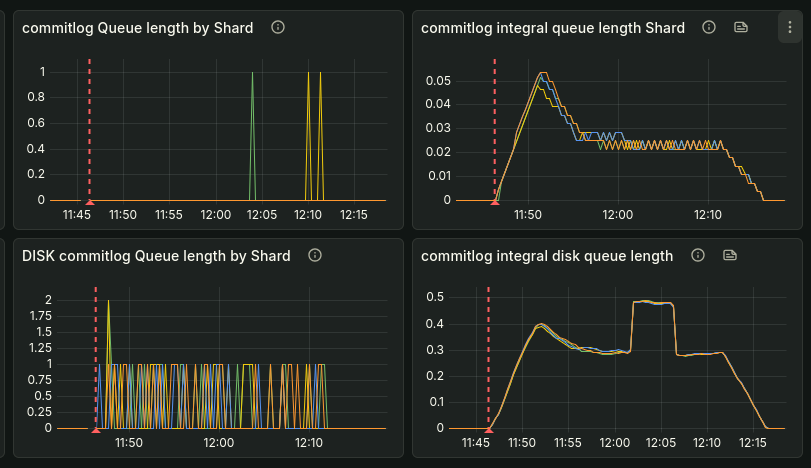Click yellow spike reaching 2 in DISK commitlog chart
Viewport: 811px width, 468px height.
108,302
